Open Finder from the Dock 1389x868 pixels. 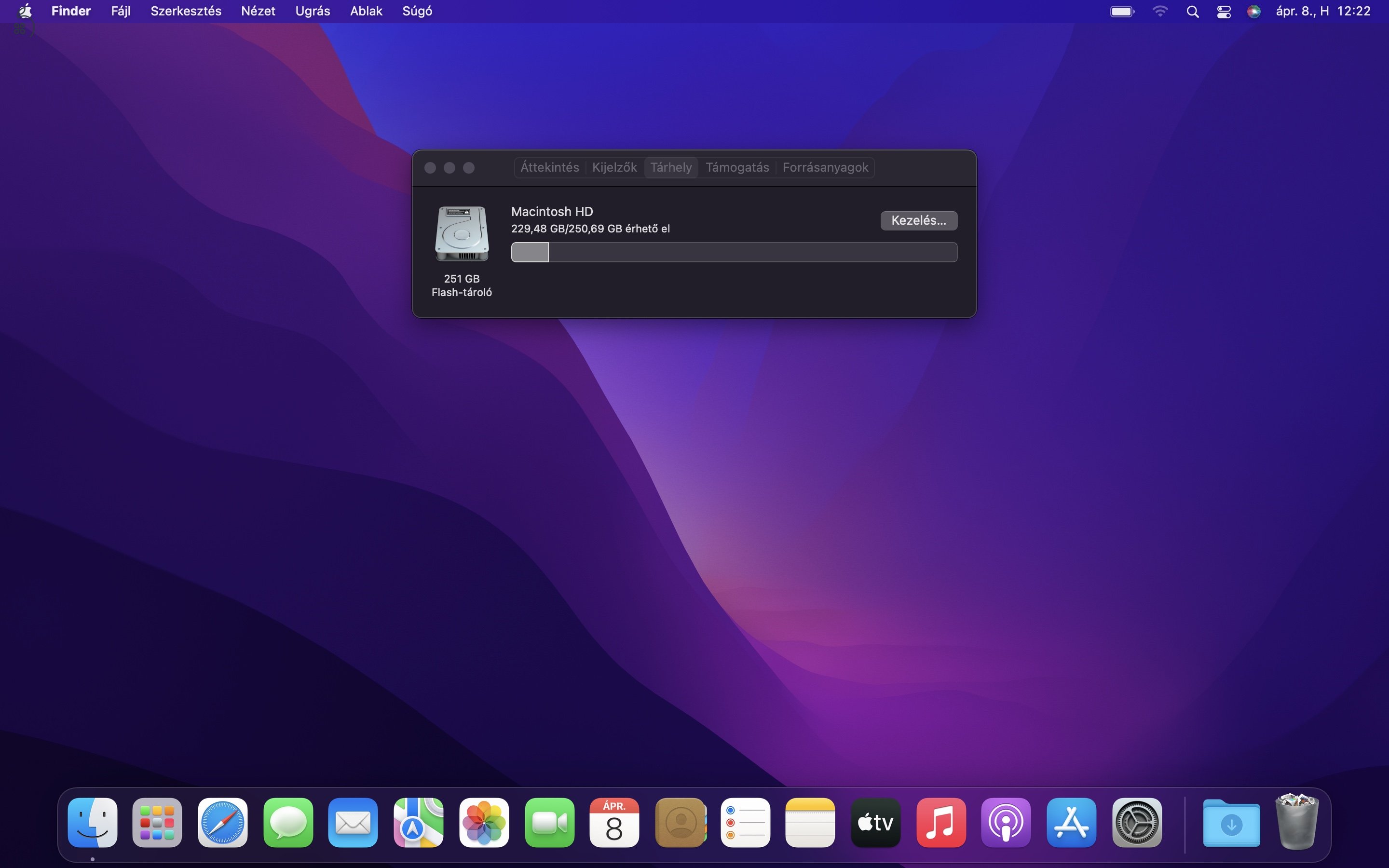[x=93, y=822]
